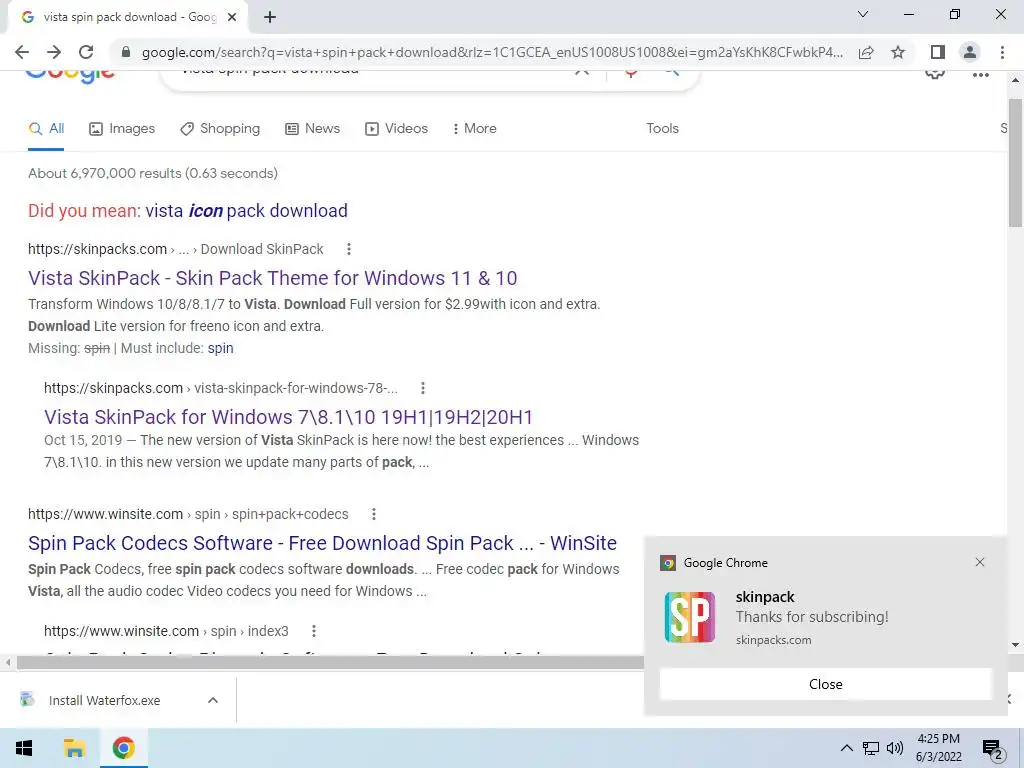Click scrollbar left arrow

click(x=8, y=663)
